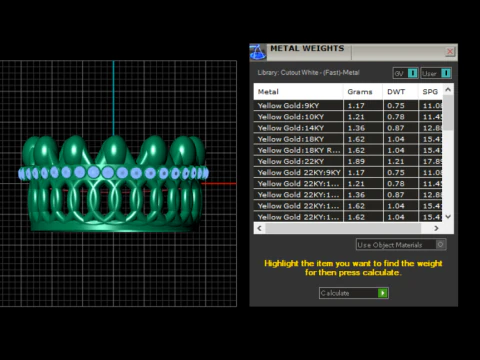Select the green crown ring model
This screenshot has width=480, height=360.
click(113, 183)
